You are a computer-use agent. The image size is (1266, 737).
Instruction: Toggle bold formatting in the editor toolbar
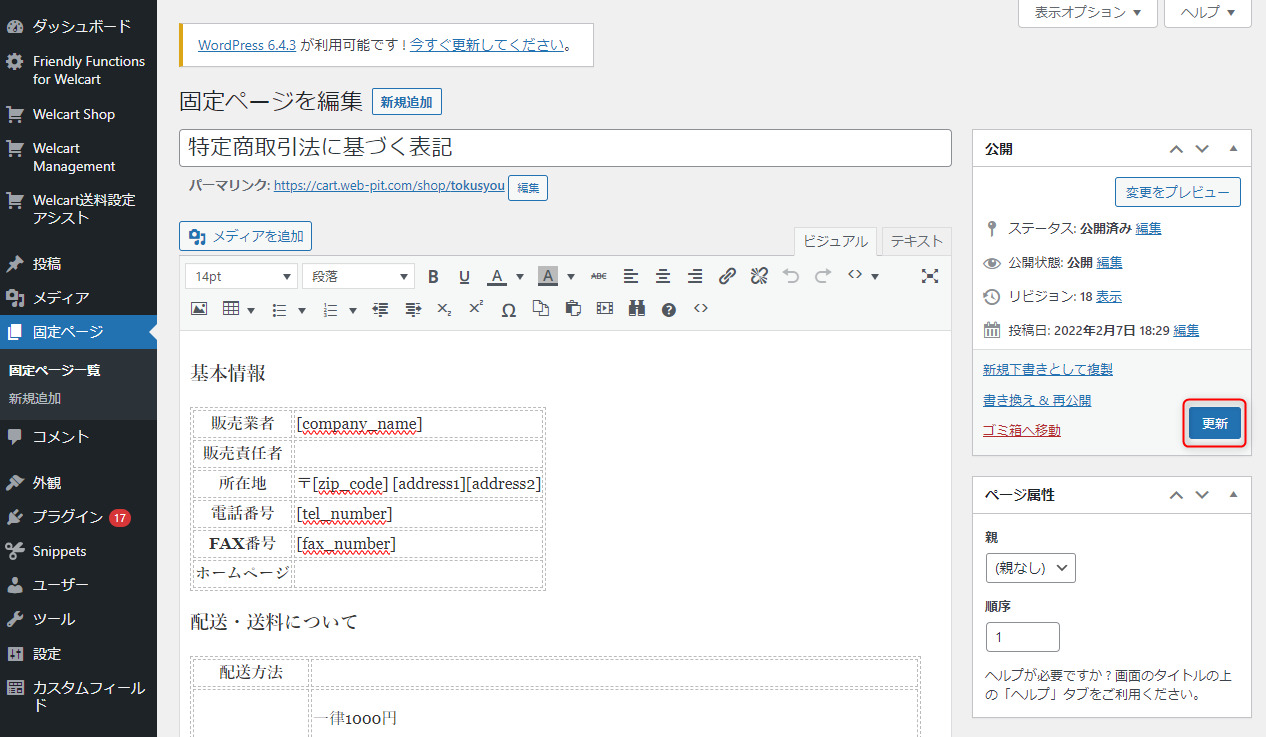click(433, 276)
